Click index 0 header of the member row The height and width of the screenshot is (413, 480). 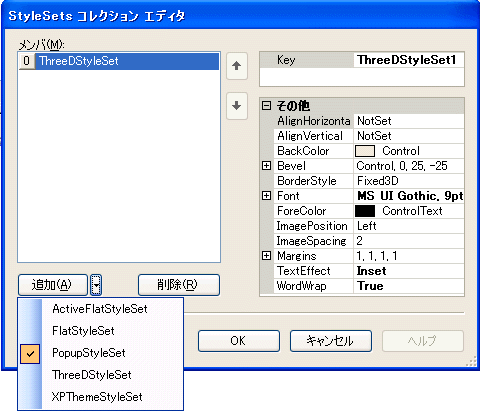(x=27, y=61)
